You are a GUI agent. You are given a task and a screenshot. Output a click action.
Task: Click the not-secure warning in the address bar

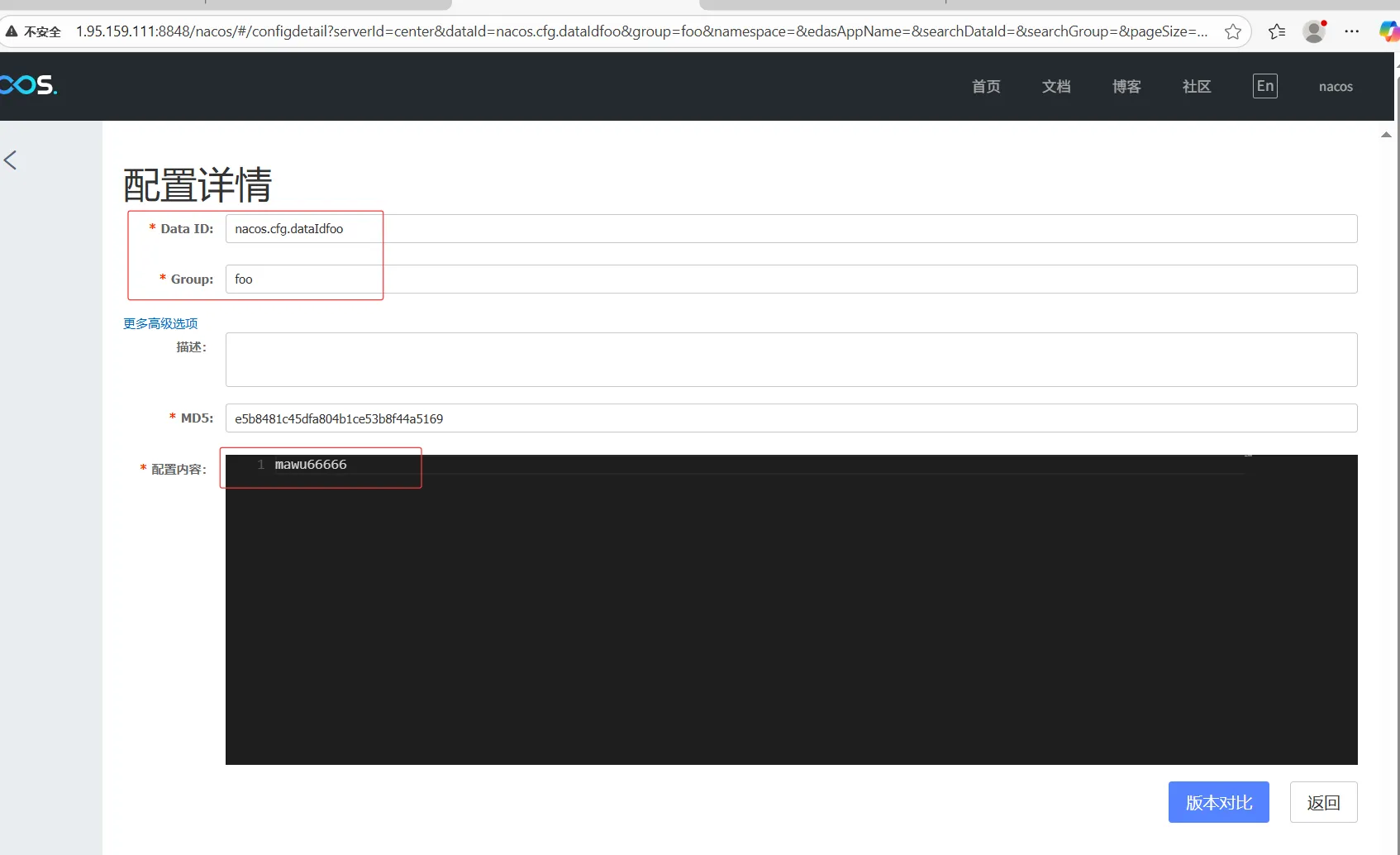click(34, 31)
